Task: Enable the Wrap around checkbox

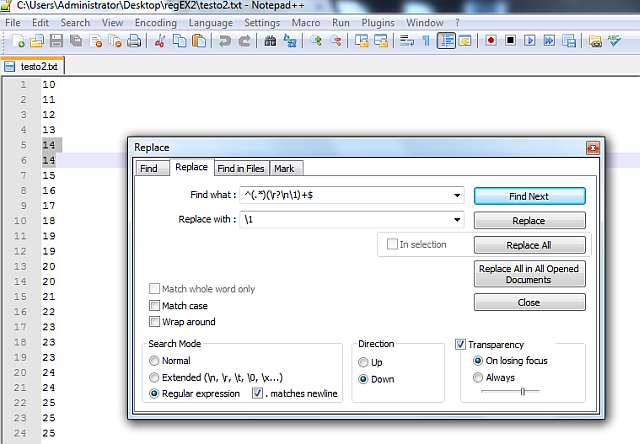Action: (x=154, y=322)
